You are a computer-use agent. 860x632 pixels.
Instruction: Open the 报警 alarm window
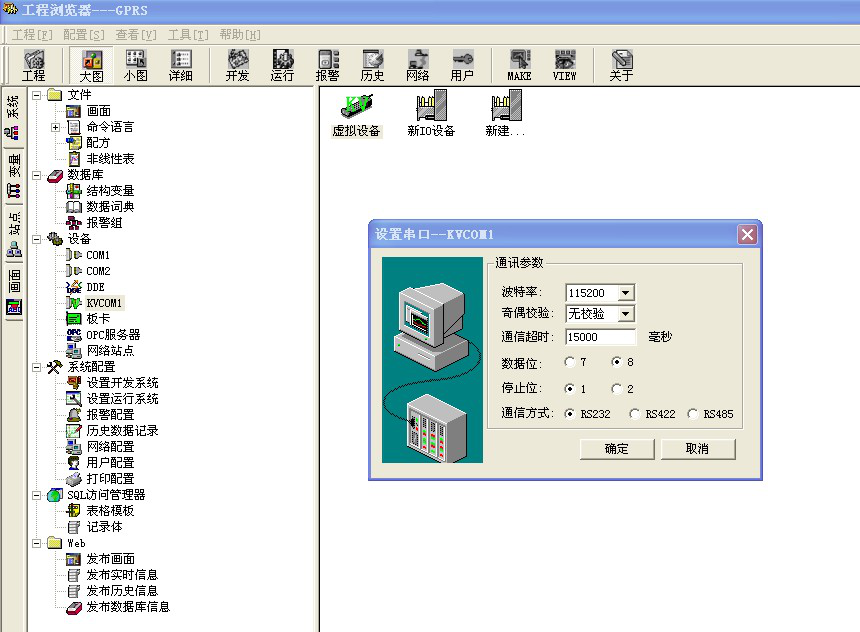point(327,64)
